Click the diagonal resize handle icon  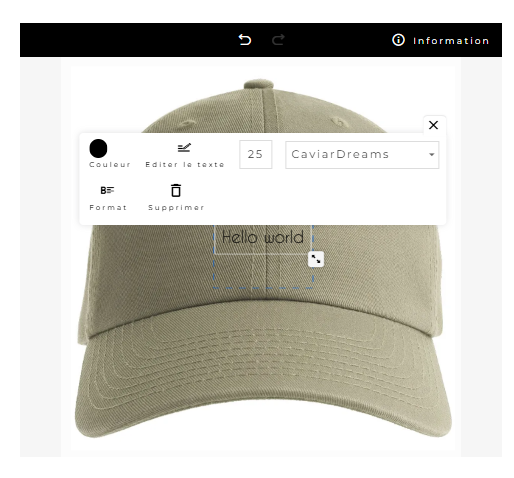316,259
